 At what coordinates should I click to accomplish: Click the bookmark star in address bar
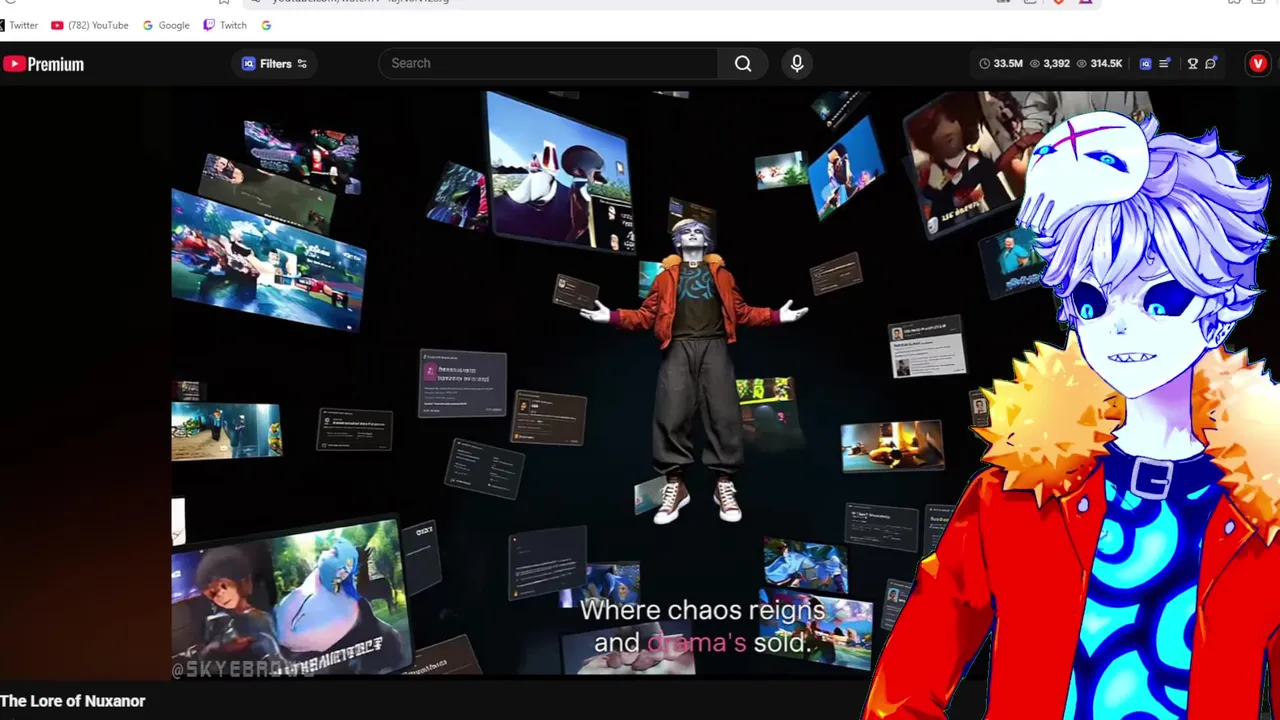pyautogui.click(x=224, y=2)
